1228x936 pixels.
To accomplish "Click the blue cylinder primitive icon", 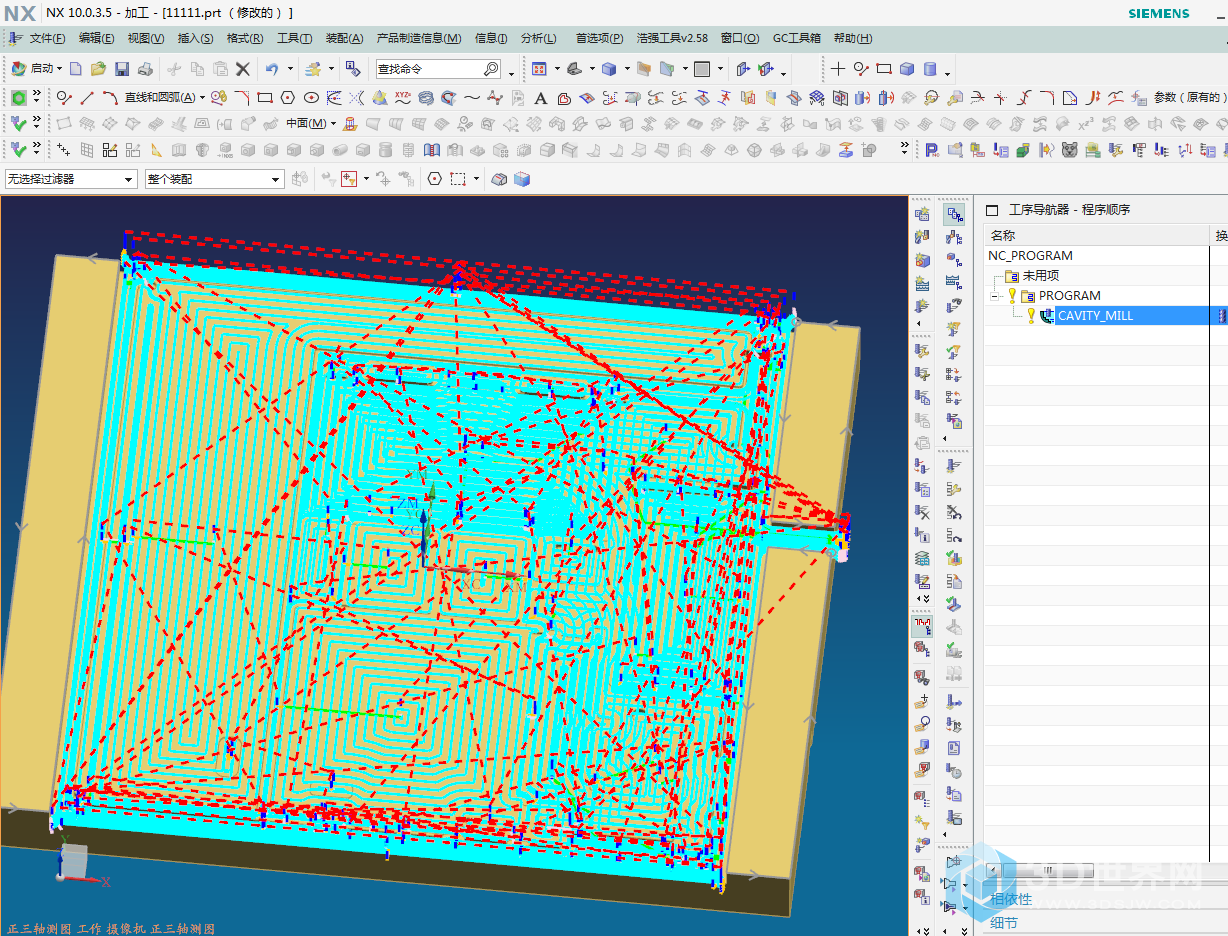I will click(930, 69).
